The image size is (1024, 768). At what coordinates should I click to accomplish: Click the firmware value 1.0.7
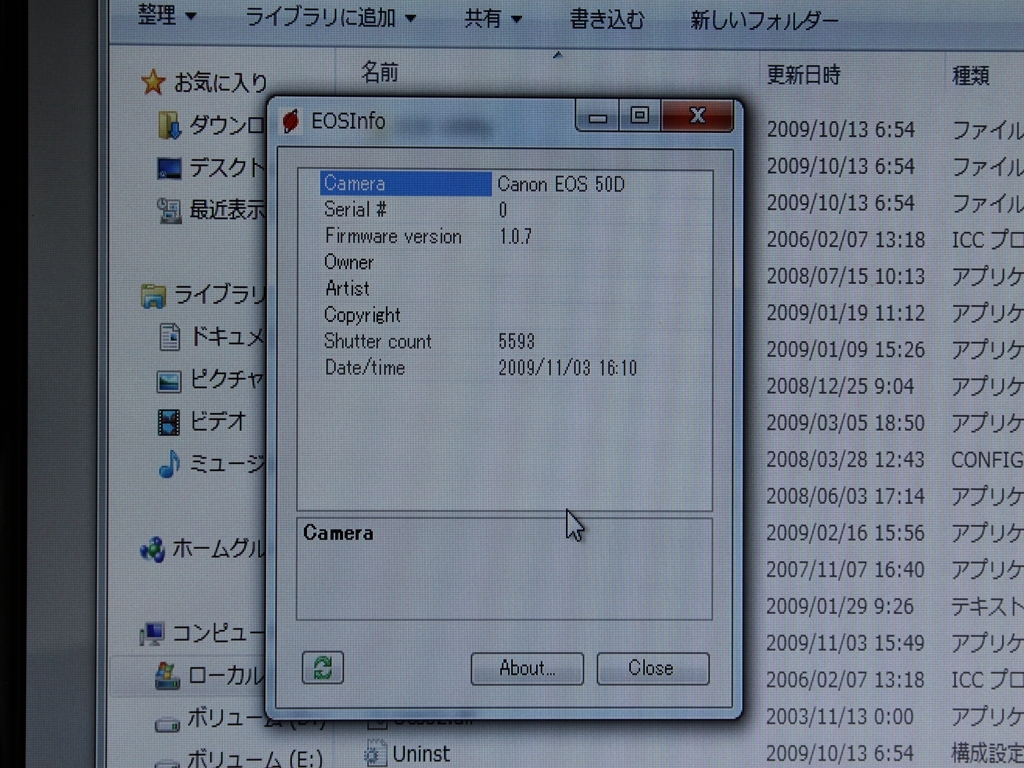pos(515,236)
